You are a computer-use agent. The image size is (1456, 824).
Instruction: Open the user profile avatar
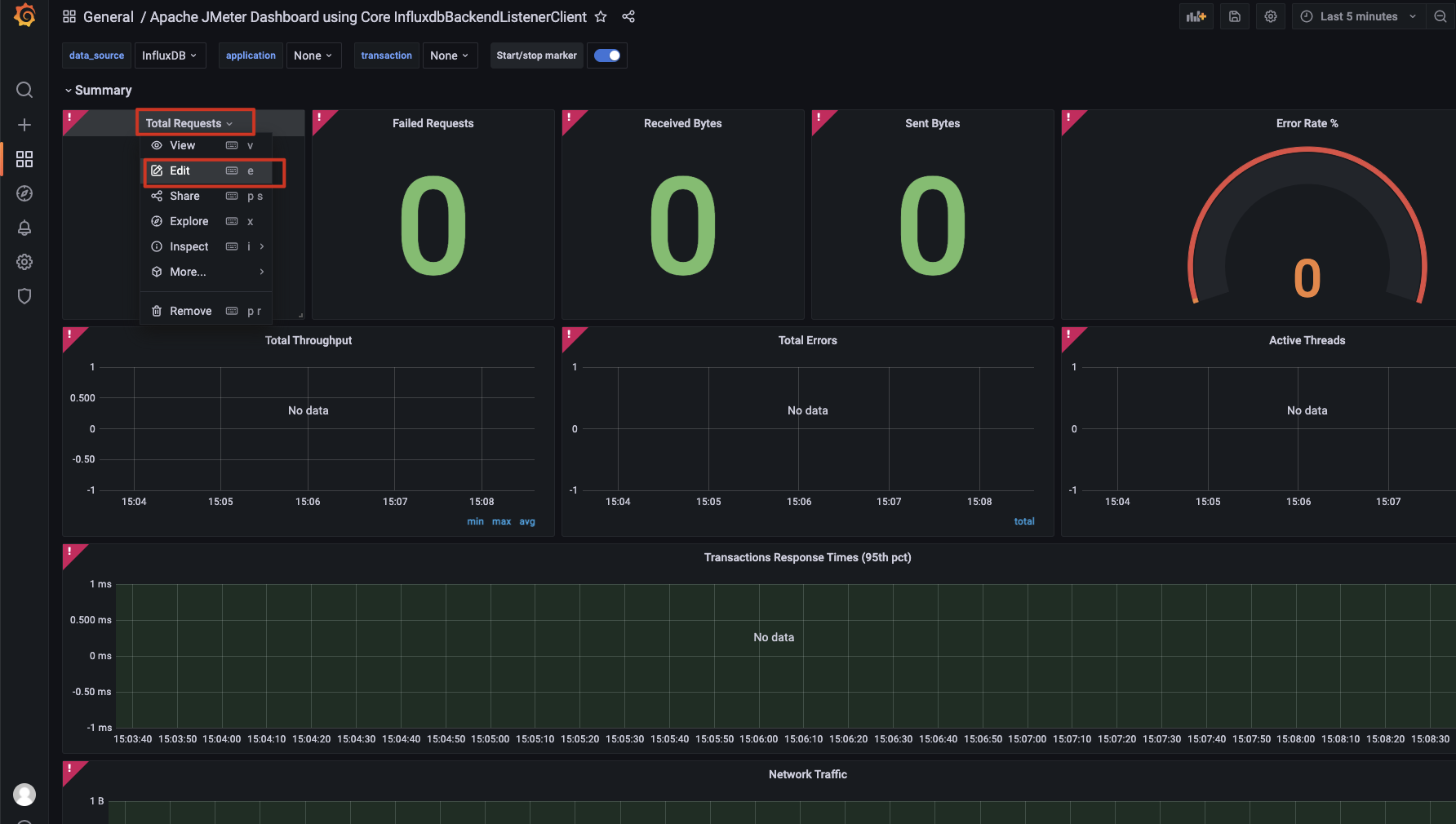point(24,794)
